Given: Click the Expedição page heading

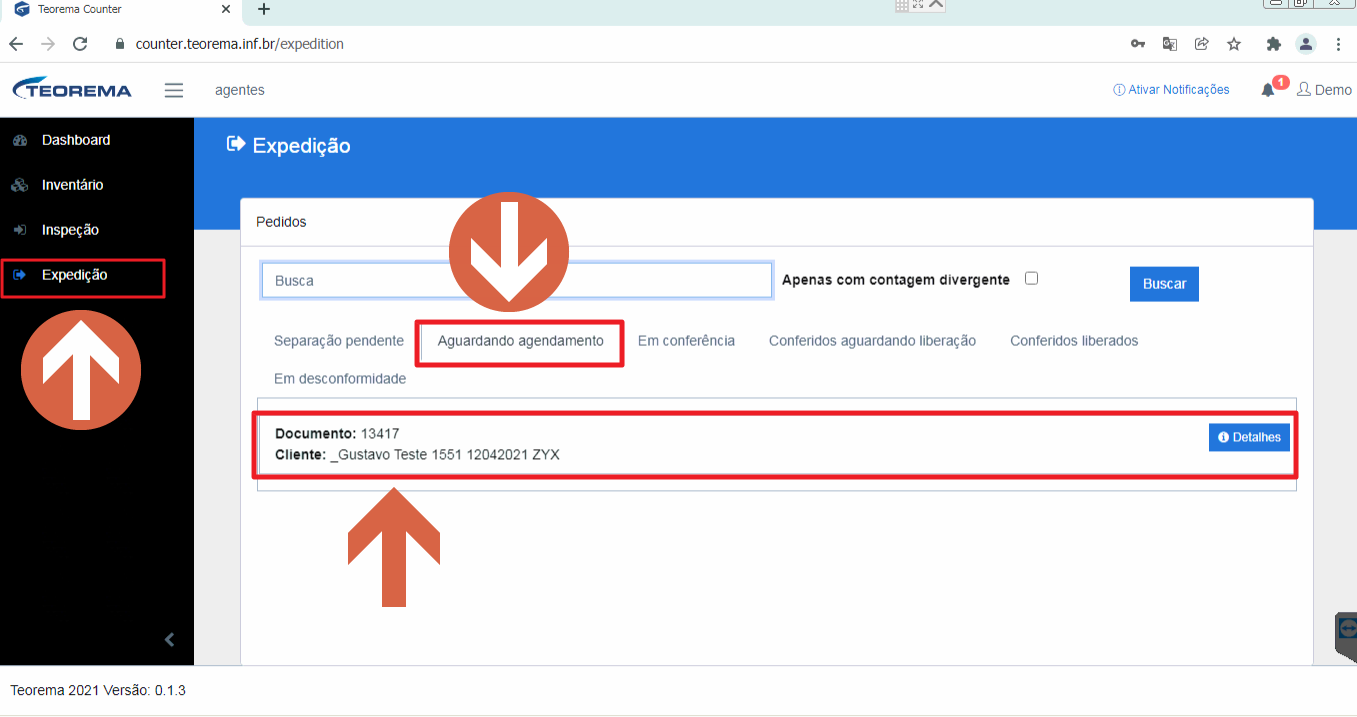Looking at the screenshot, I should 301,145.
